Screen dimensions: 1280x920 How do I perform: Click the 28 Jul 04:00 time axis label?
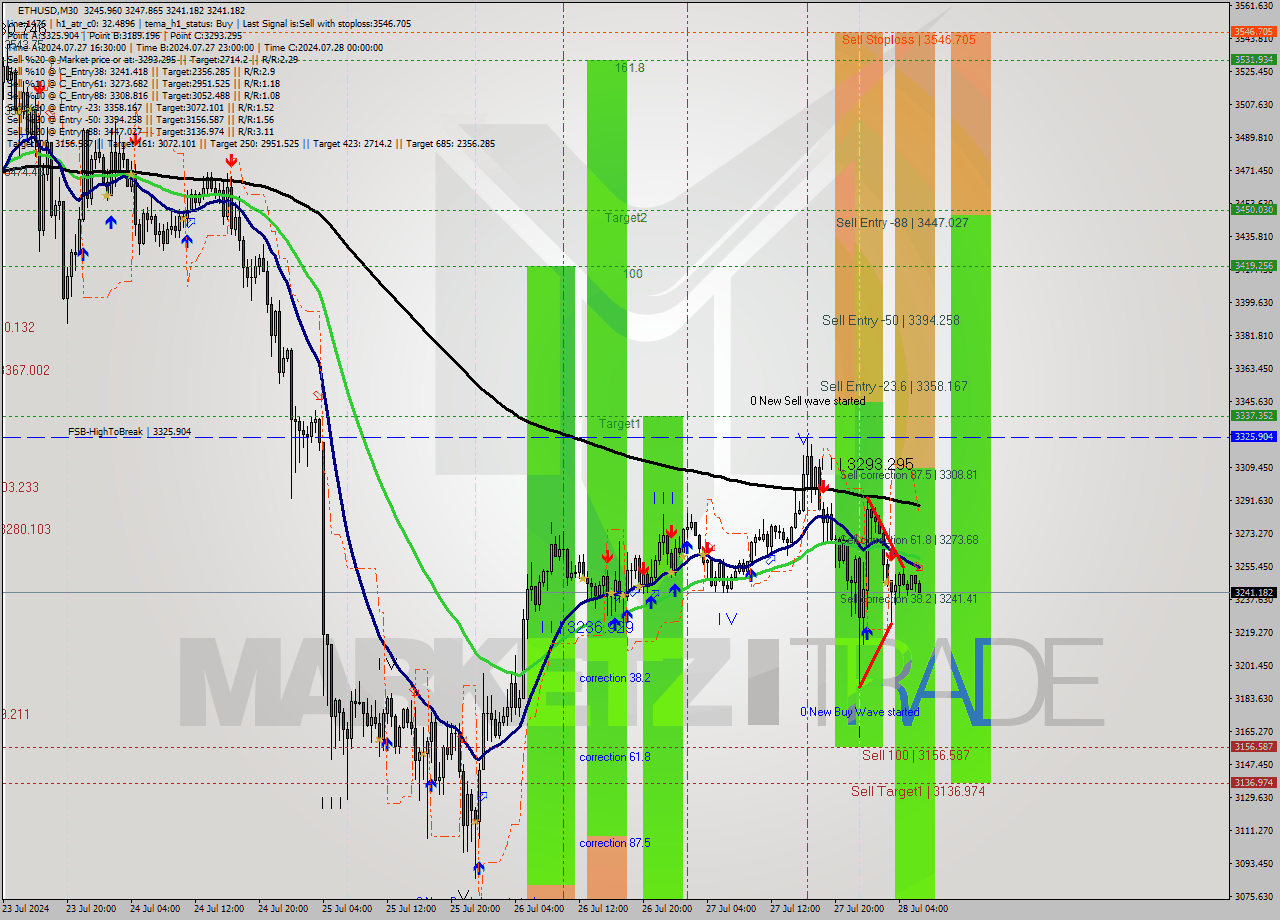923,909
